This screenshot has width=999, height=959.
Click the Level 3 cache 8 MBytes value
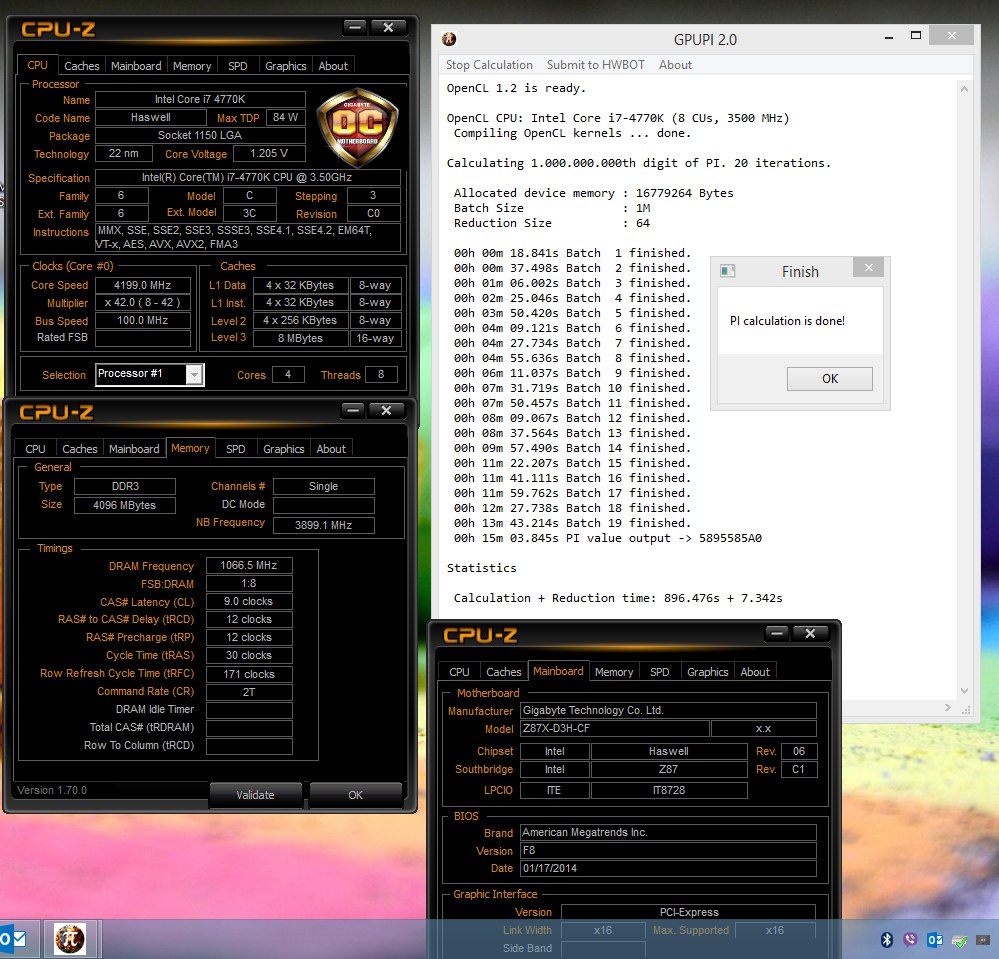(x=300, y=338)
